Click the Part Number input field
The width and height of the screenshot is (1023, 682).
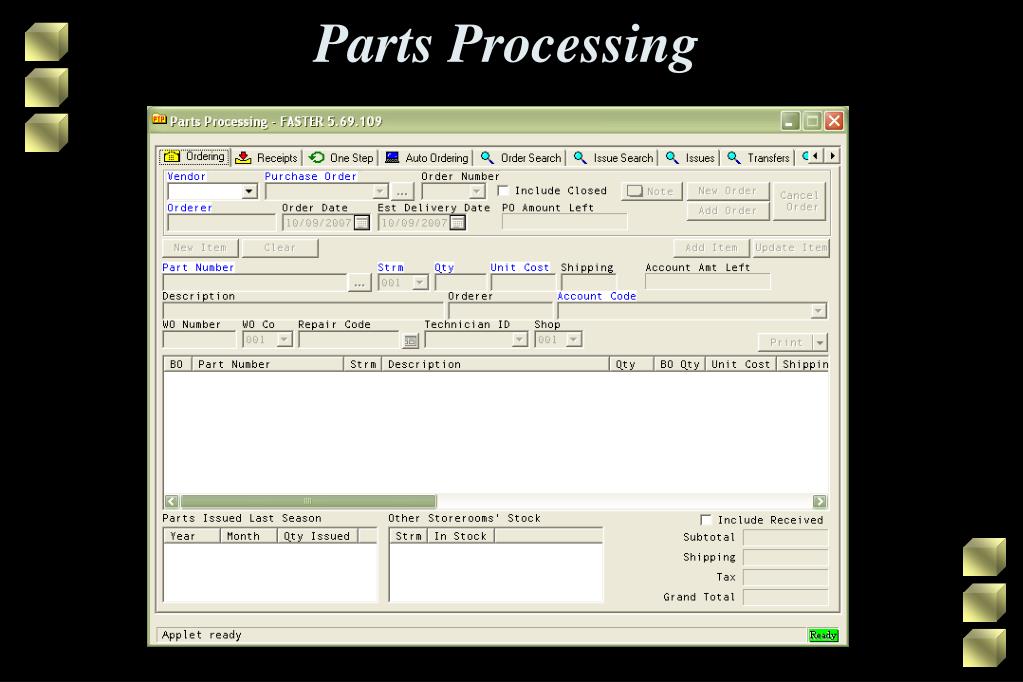[x=254, y=283]
